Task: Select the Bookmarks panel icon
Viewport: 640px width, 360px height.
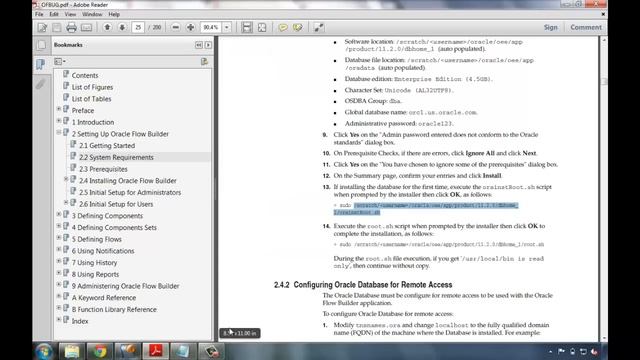Action: 41,64
